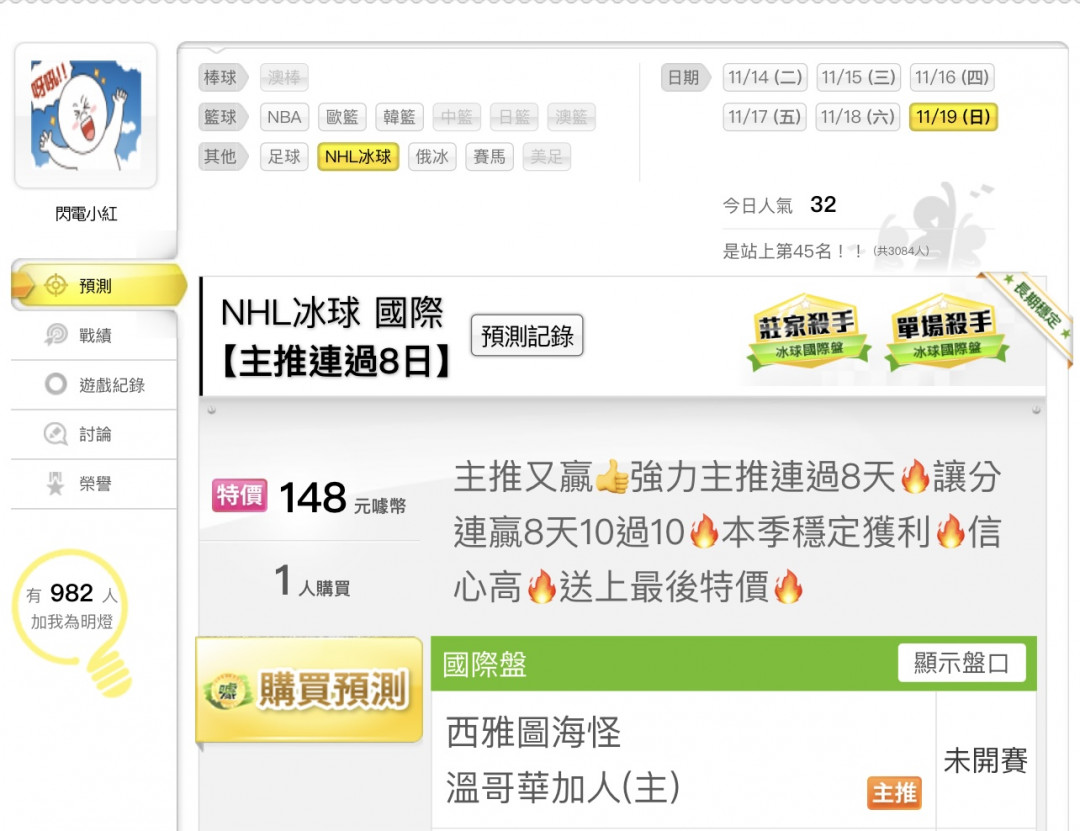
Task: Open 遊戲紀錄 circle icon in sidebar
Action: (x=56, y=384)
